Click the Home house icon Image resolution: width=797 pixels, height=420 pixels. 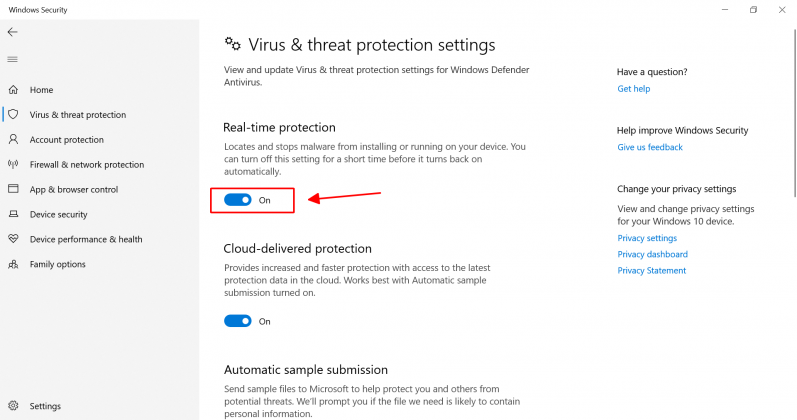tap(13, 90)
